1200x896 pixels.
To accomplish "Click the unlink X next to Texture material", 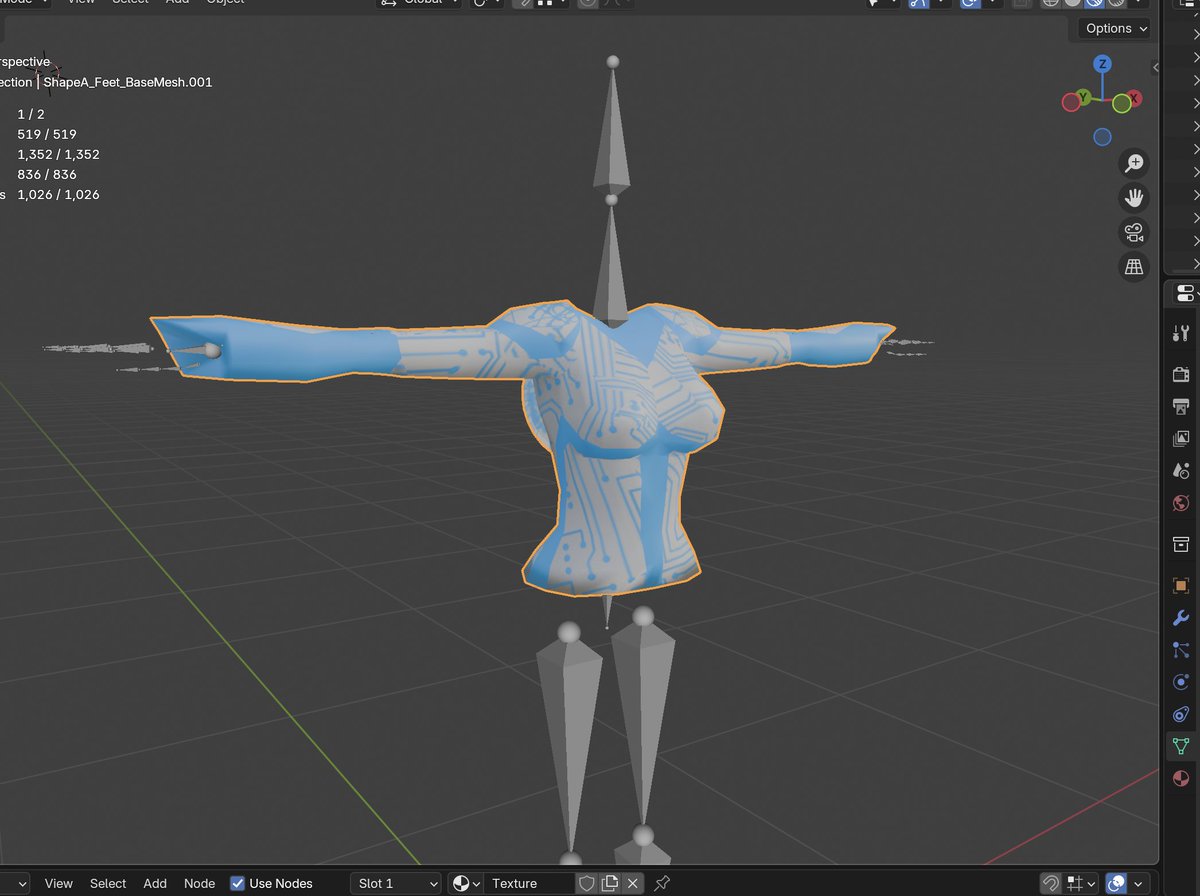I will pos(632,883).
